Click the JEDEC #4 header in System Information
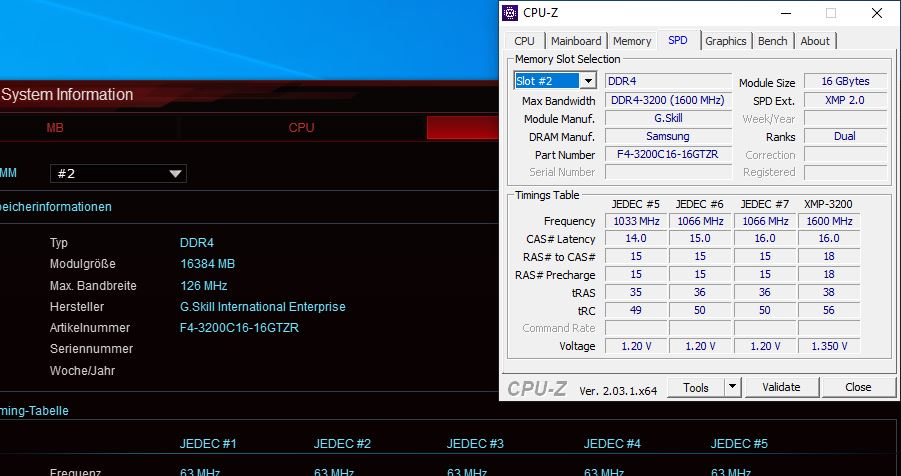 click(x=612, y=444)
